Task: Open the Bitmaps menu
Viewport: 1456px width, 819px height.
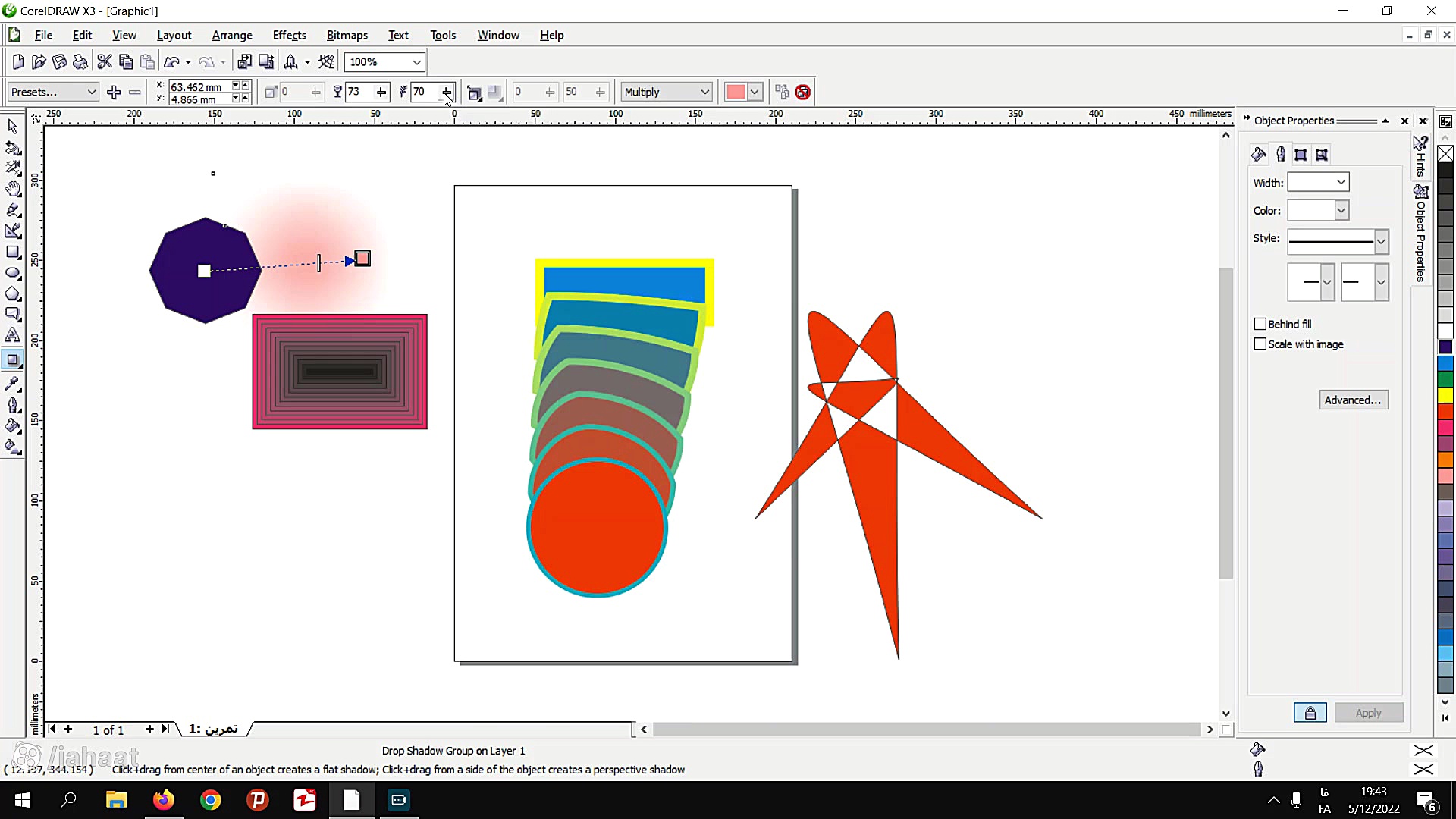Action: (347, 35)
